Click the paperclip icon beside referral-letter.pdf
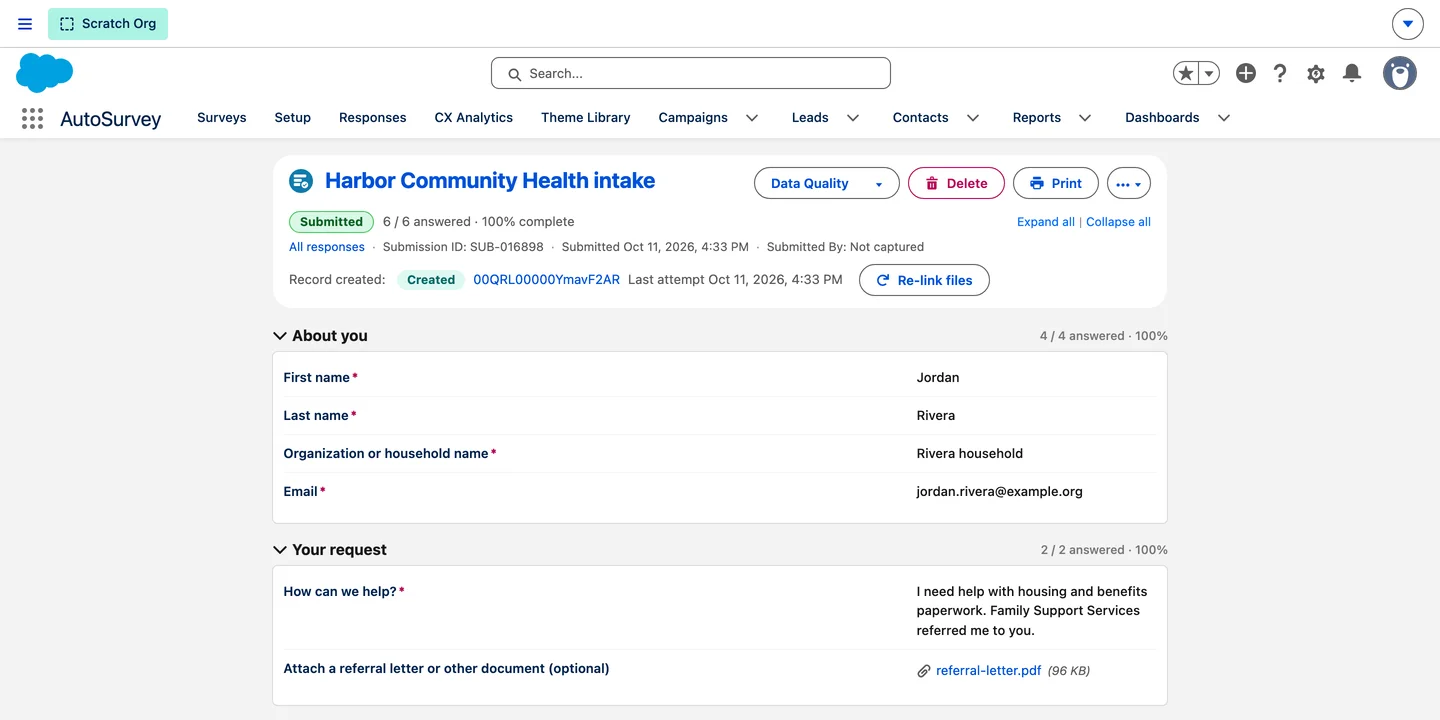 924,671
